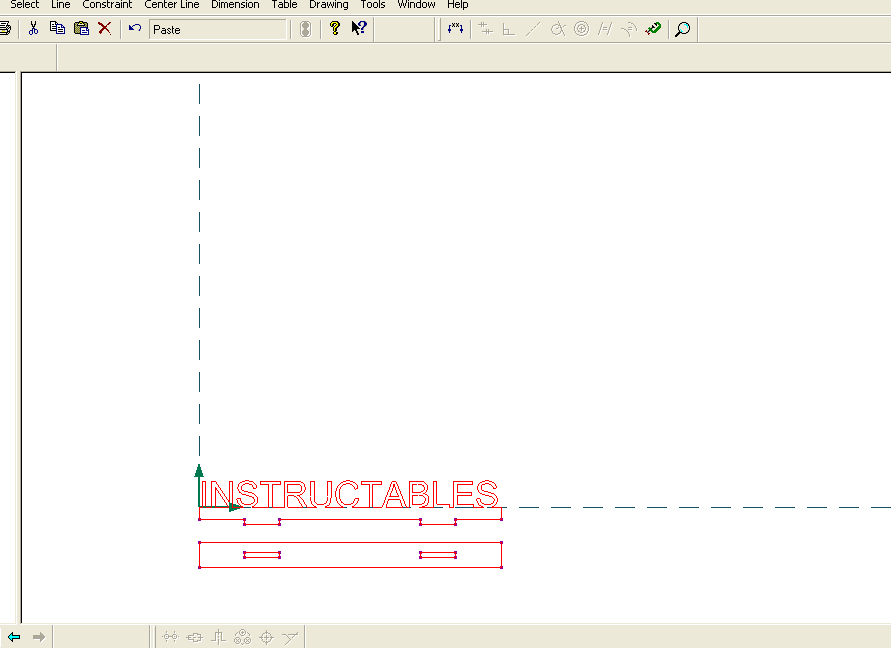Open the Select menu
891x648 pixels.
24,5
